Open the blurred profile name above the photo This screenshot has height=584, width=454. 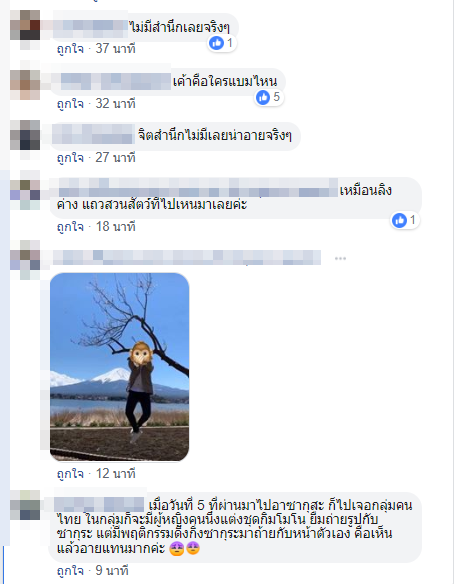187,257
